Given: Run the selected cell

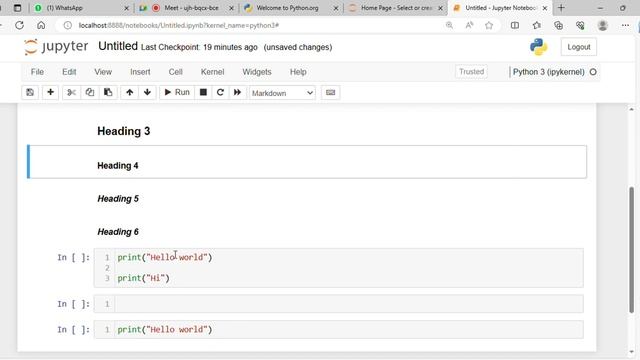Looking at the screenshot, I should 177,92.
